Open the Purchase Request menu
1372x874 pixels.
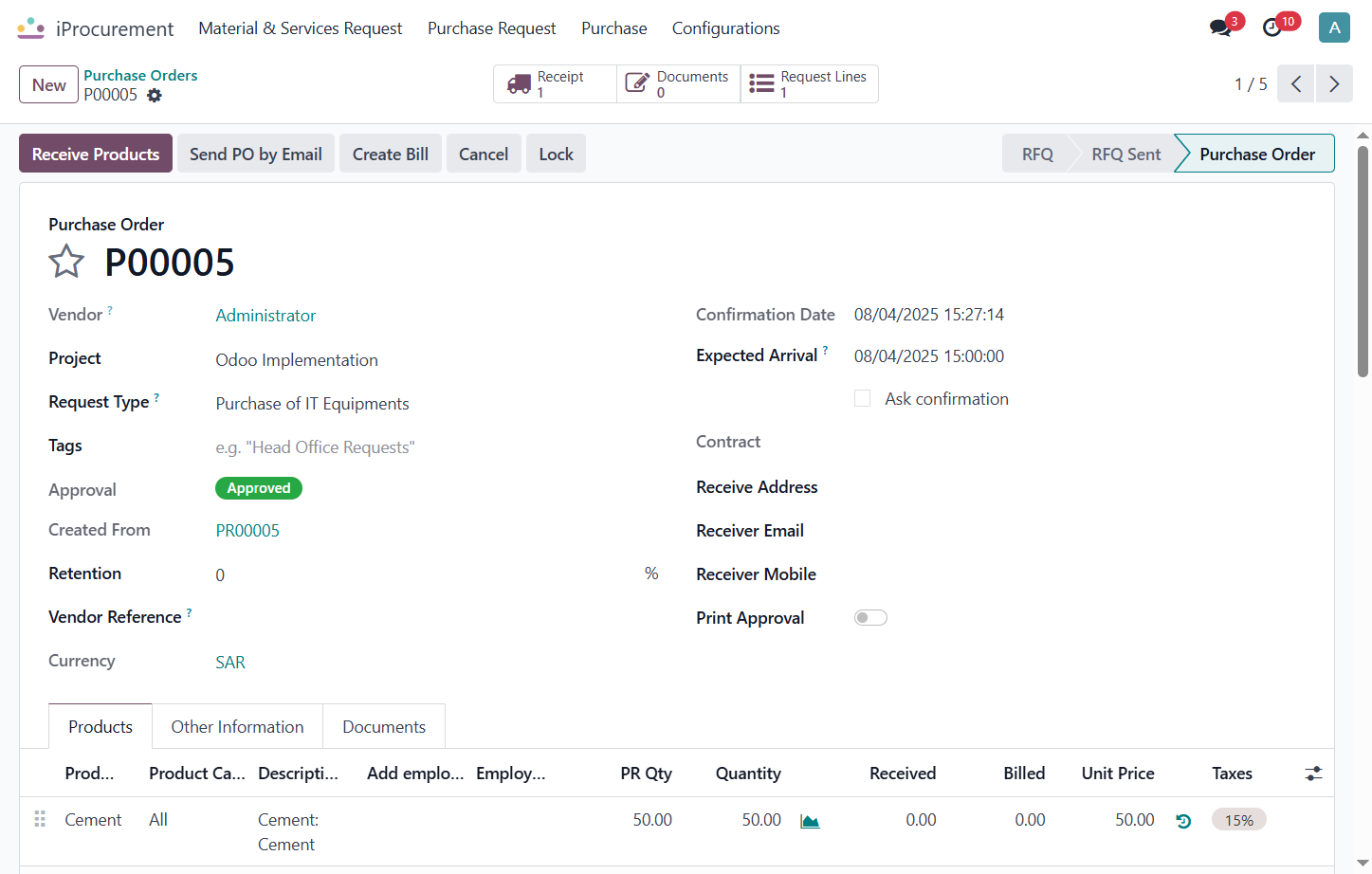492,28
